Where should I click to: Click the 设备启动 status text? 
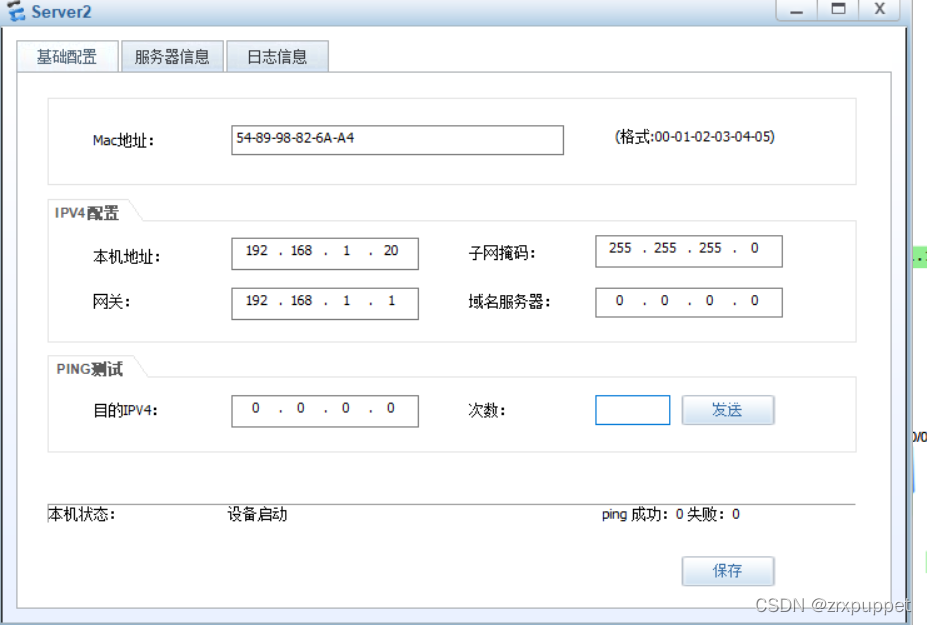[257, 514]
